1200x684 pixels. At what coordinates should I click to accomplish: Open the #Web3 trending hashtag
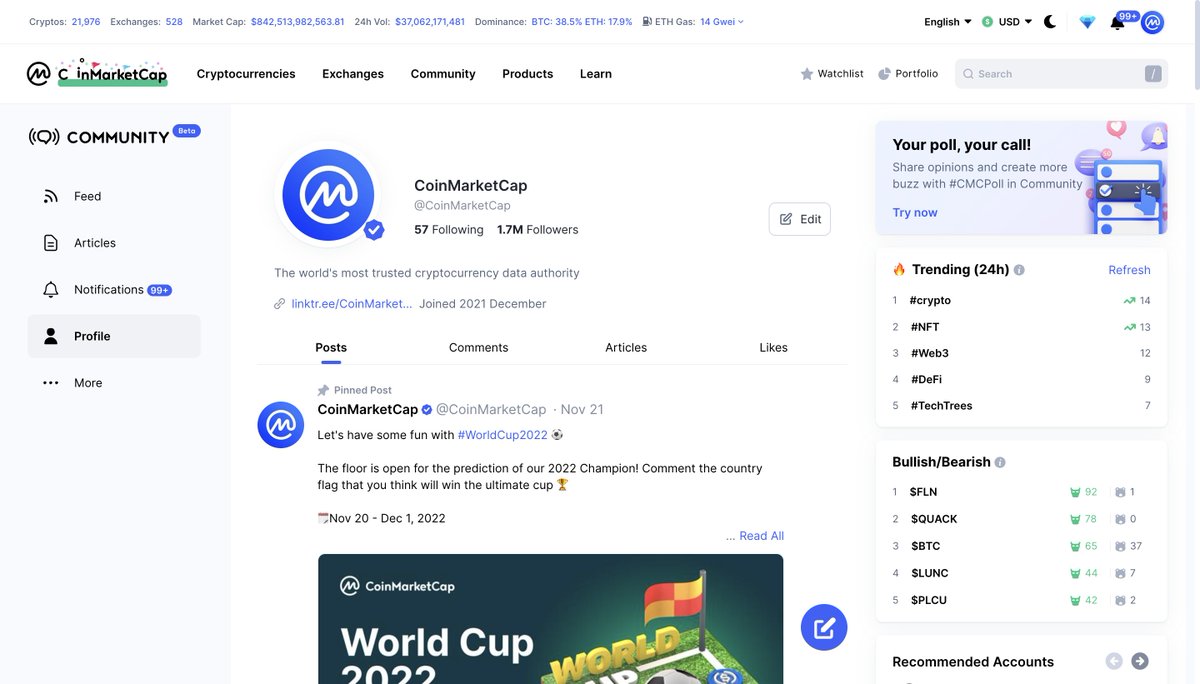click(929, 353)
